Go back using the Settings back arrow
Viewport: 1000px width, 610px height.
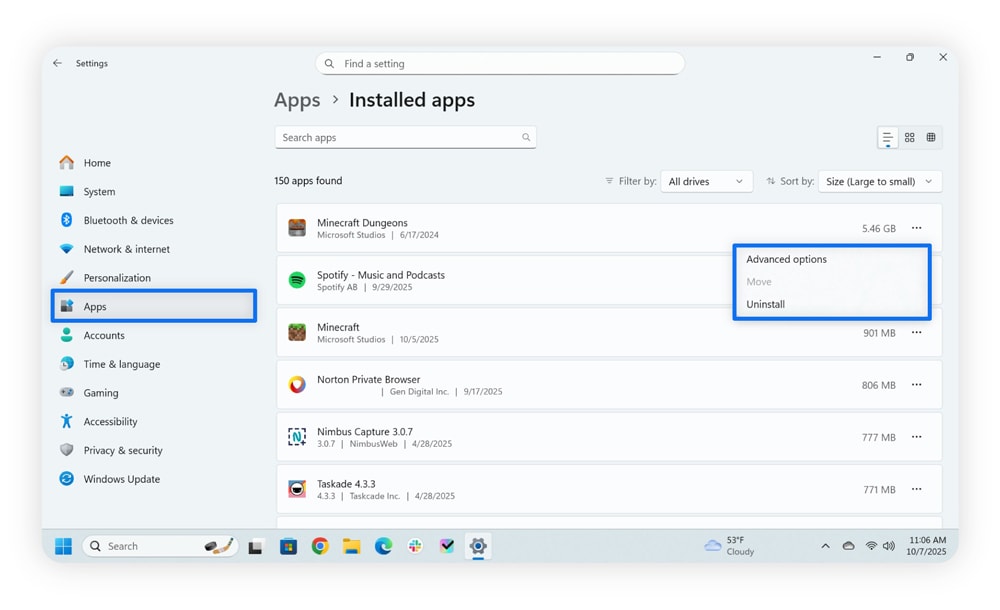57,63
